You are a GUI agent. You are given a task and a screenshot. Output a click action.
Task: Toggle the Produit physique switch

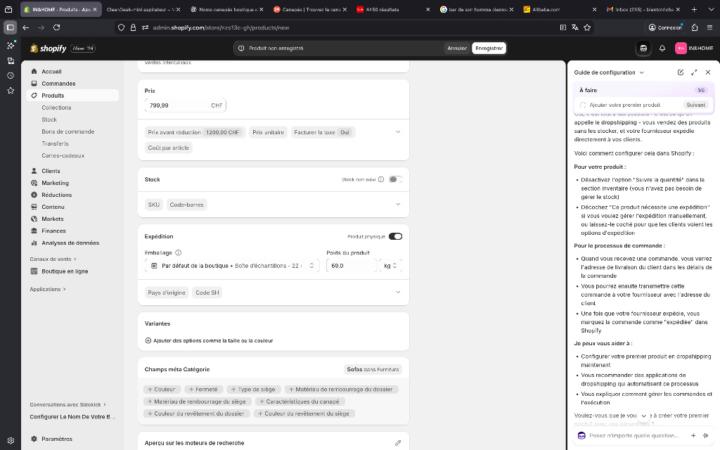point(395,236)
